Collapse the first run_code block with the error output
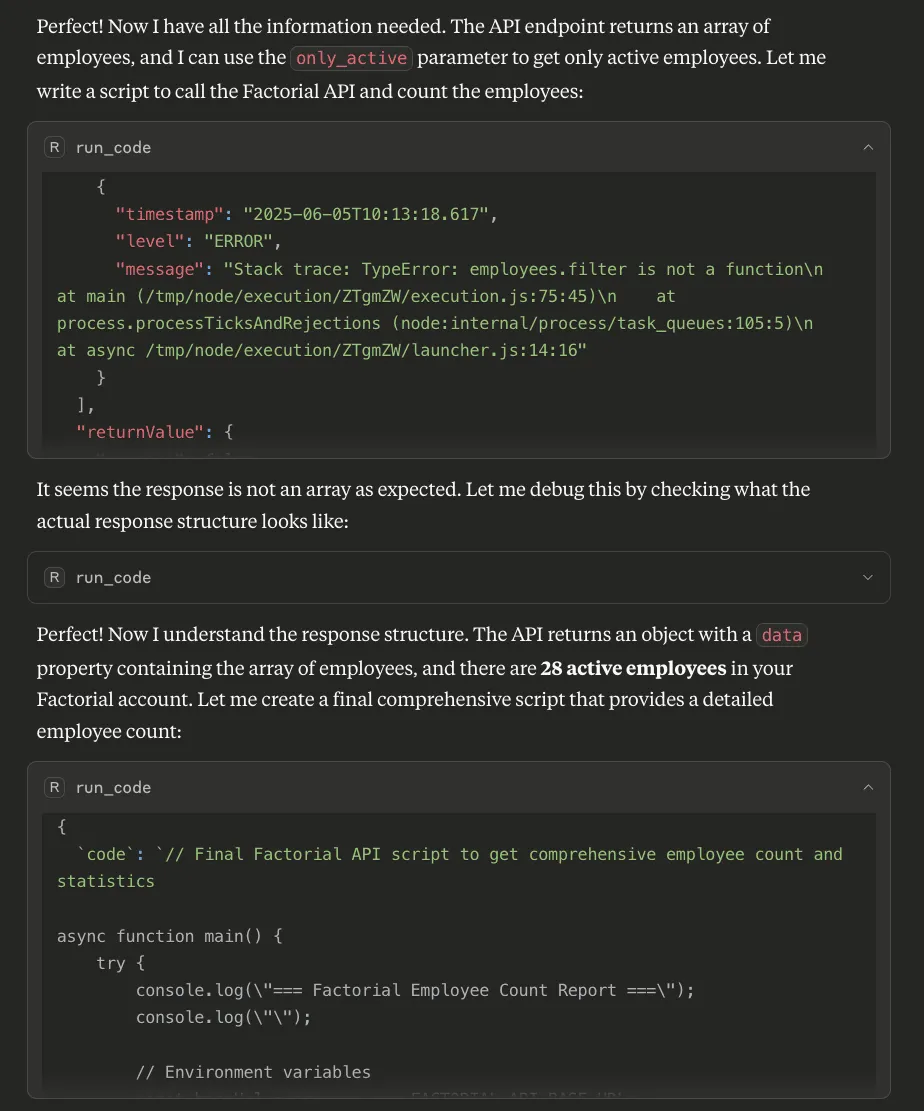 coord(867,148)
